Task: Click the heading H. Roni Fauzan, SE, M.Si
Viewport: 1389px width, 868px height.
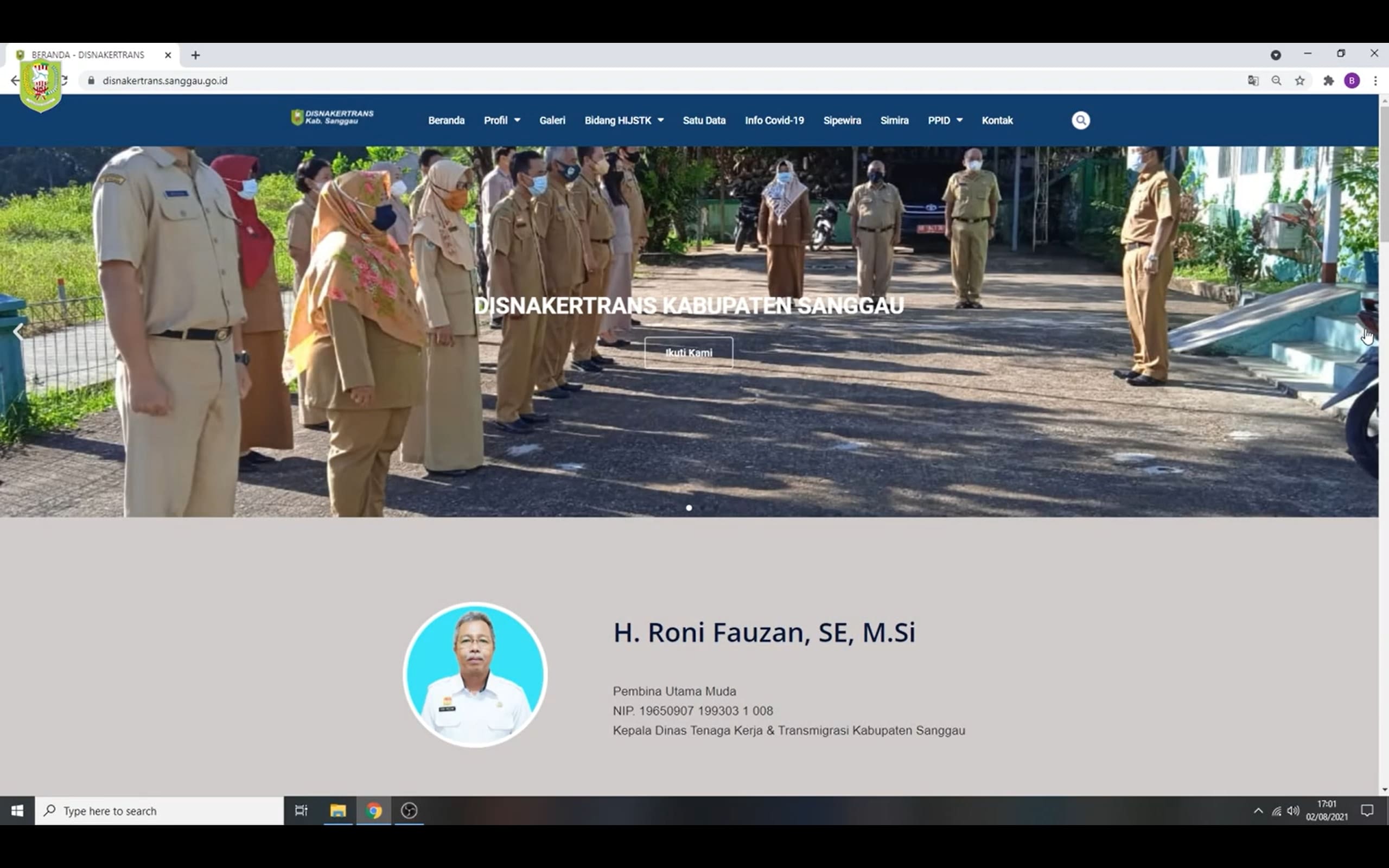Action: 764,632
